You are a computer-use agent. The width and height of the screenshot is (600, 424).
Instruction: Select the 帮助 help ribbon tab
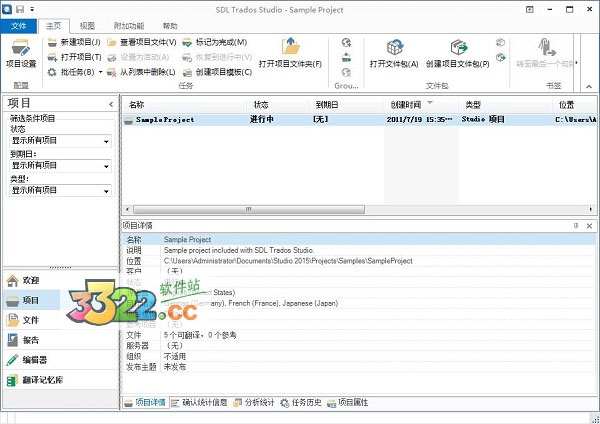(x=170, y=26)
